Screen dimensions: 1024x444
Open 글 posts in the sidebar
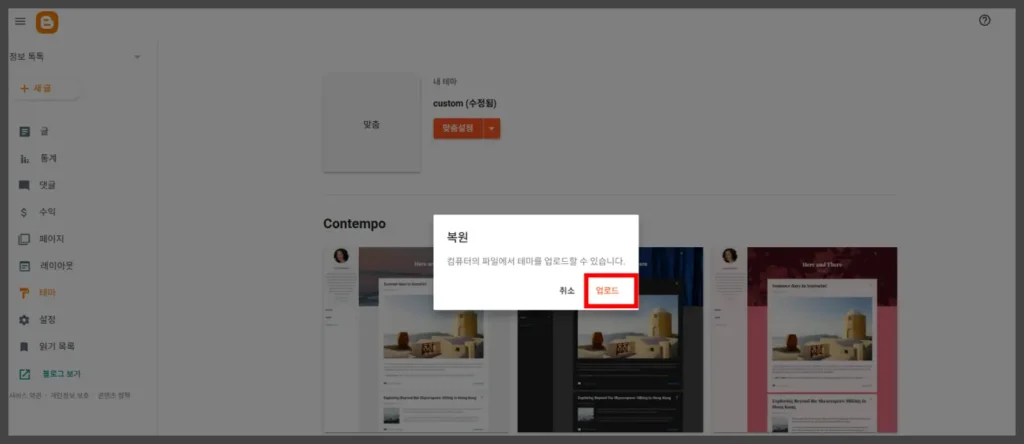click(44, 131)
